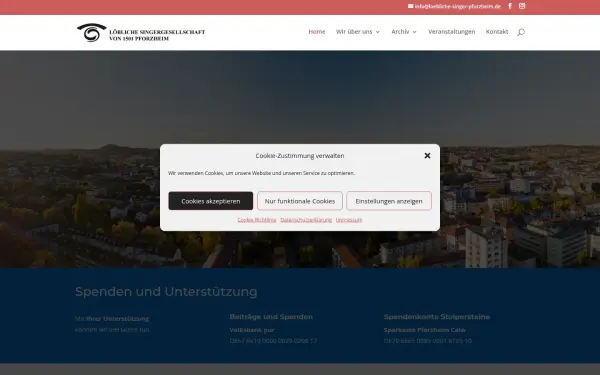Open the Datenschutzerklärung link
This screenshot has height=375, width=600.
[x=306, y=220]
